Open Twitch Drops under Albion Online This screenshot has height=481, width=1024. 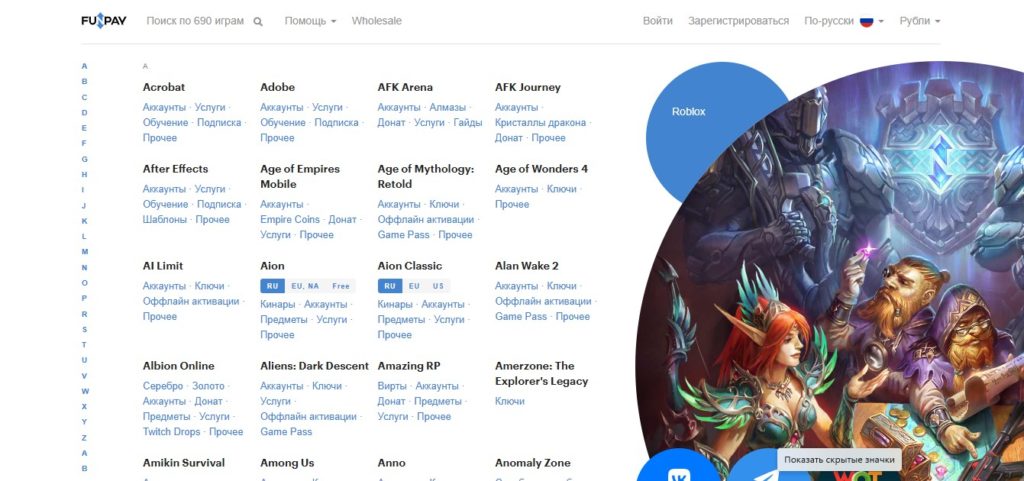pos(172,431)
